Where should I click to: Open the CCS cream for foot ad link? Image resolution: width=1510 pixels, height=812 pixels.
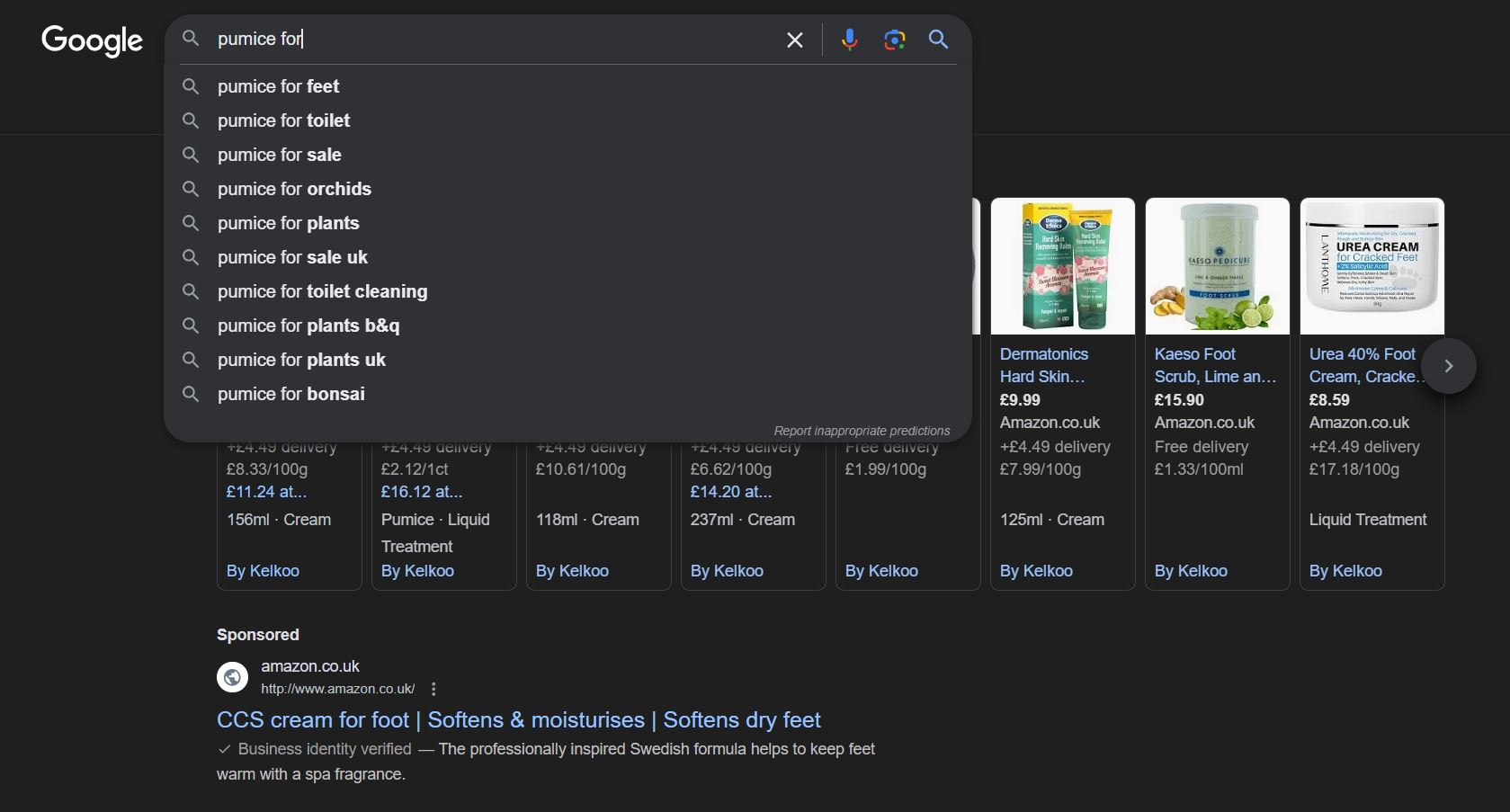(x=518, y=720)
